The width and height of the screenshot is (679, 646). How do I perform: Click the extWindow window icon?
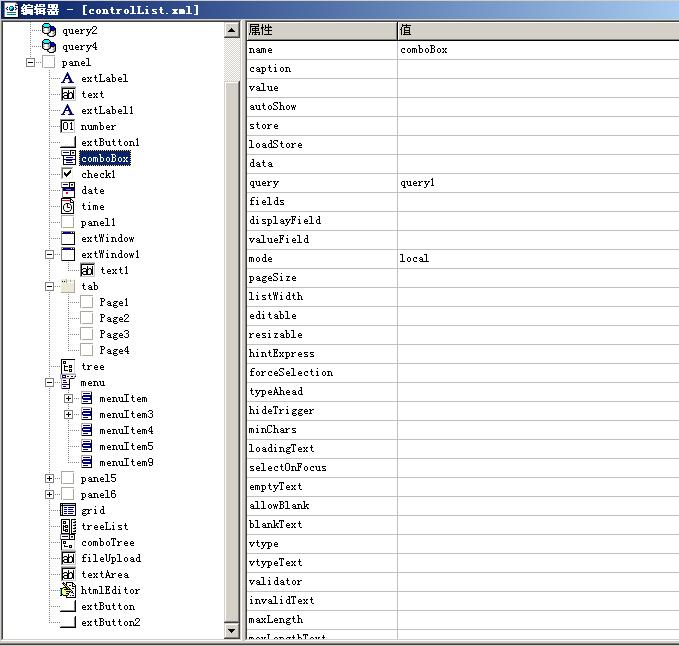pyautogui.click(x=68, y=239)
